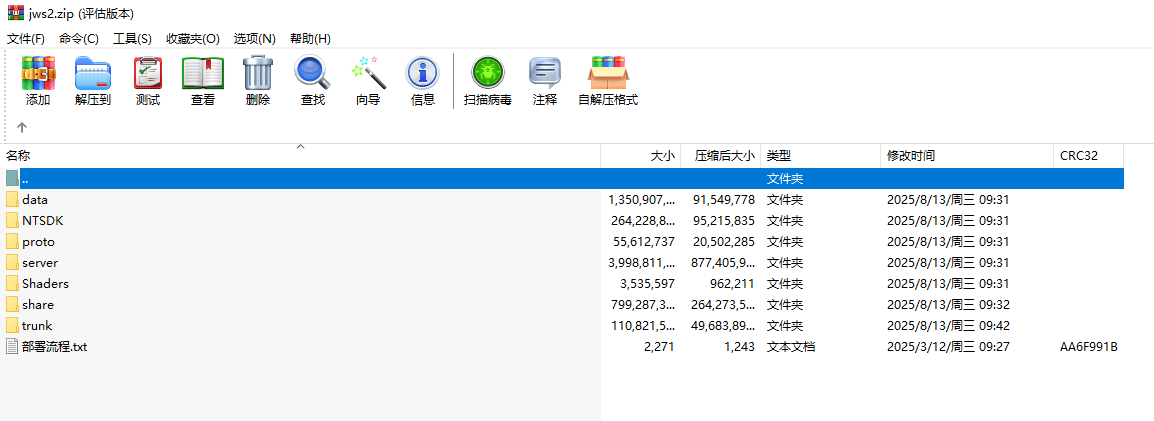Run the 测试 (Test) archive tool
This screenshot has height=421, width=1154.
pos(148,80)
